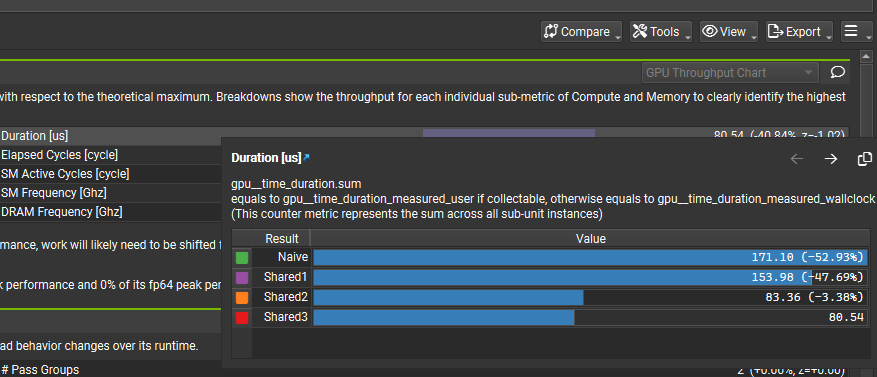877x377 pixels.
Task: Click the Tools wrench icon
Action: pyautogui.click(x=640, y=31)
